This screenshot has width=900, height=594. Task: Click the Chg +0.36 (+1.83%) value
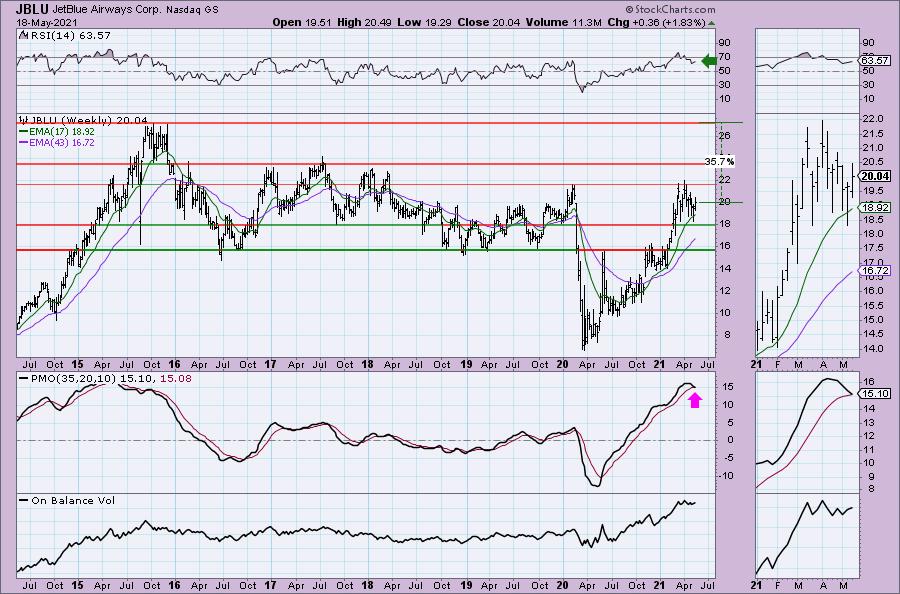click(x=657, y=22)
